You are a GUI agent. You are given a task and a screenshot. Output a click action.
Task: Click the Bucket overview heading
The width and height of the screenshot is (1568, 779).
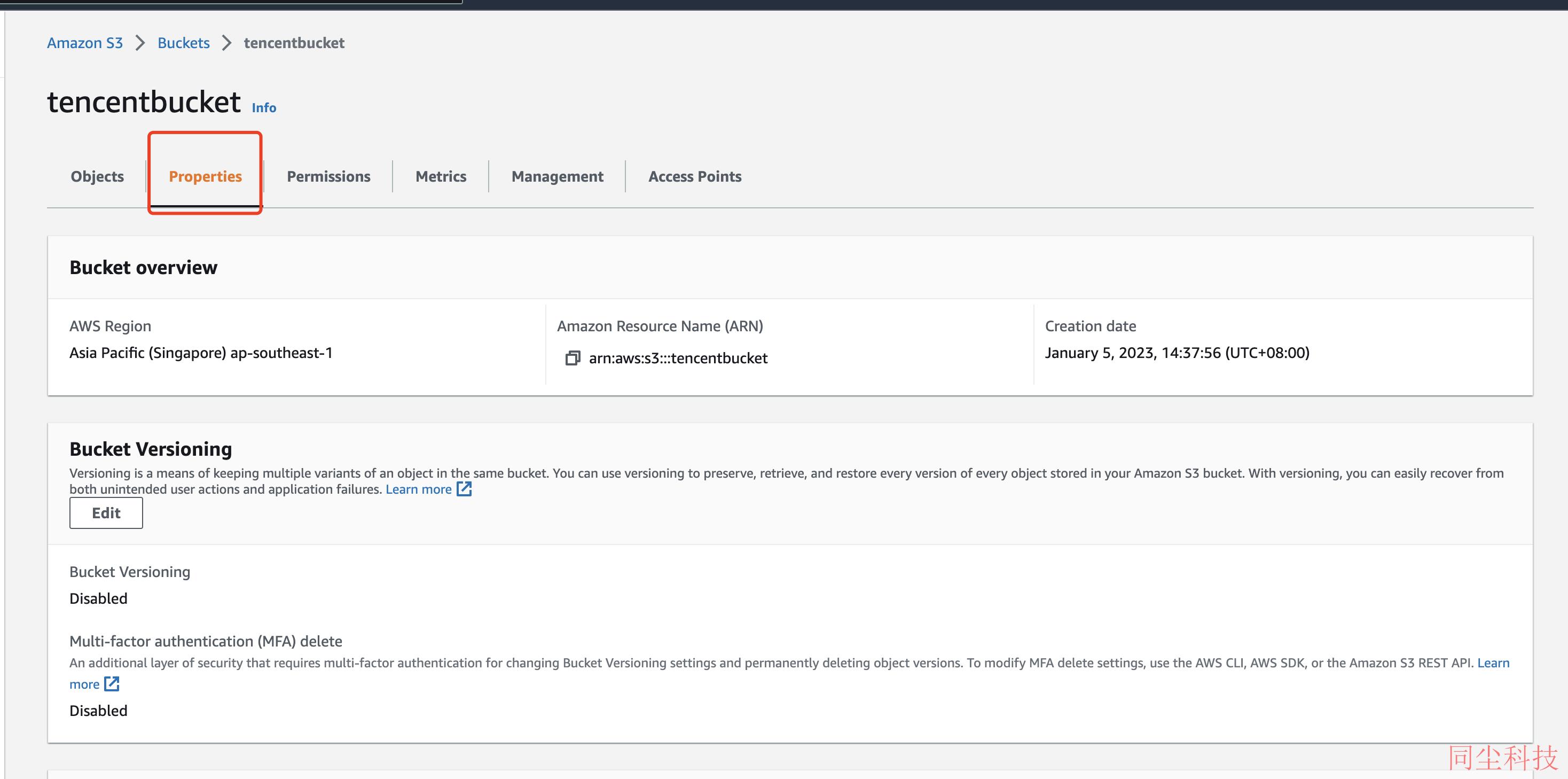tap(143, 267)
